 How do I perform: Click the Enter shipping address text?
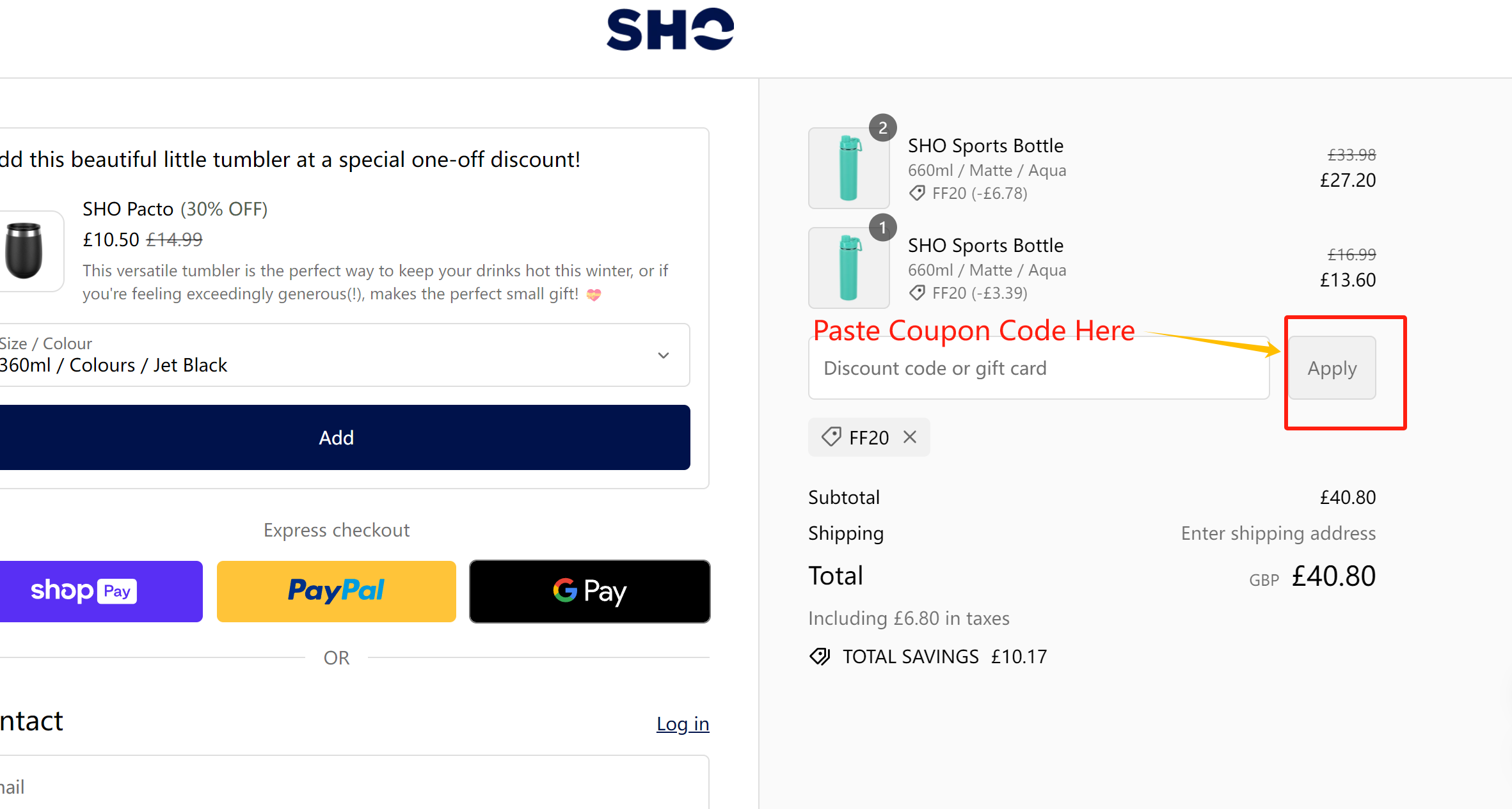point(1278,533)
